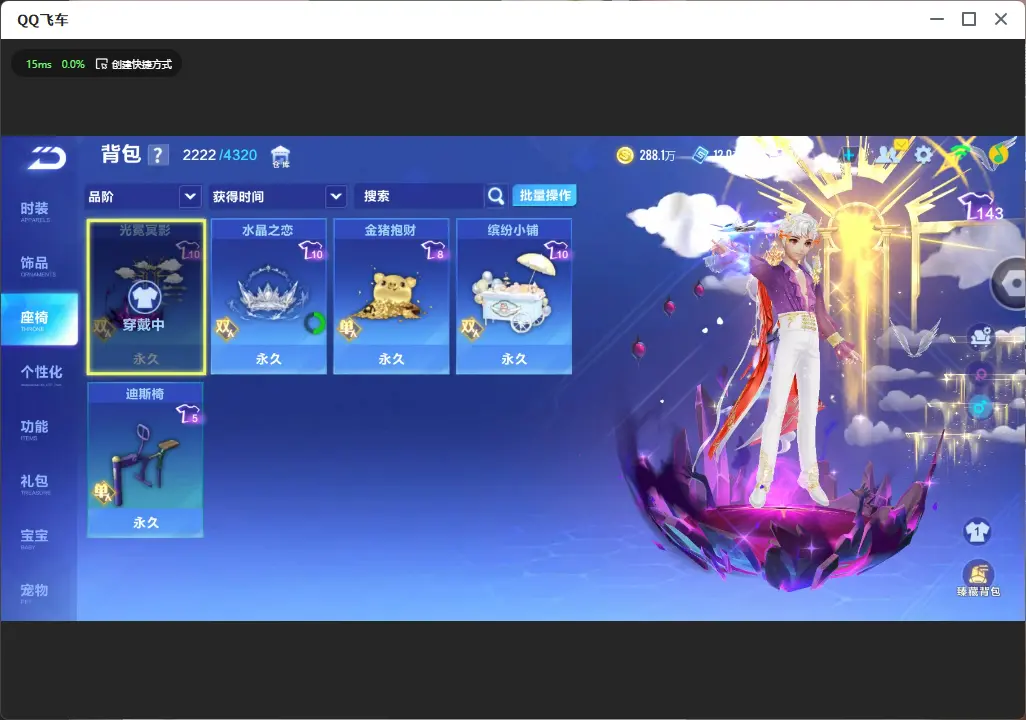
Task: Click the plus icon to add currency
Action: point(849,155)
